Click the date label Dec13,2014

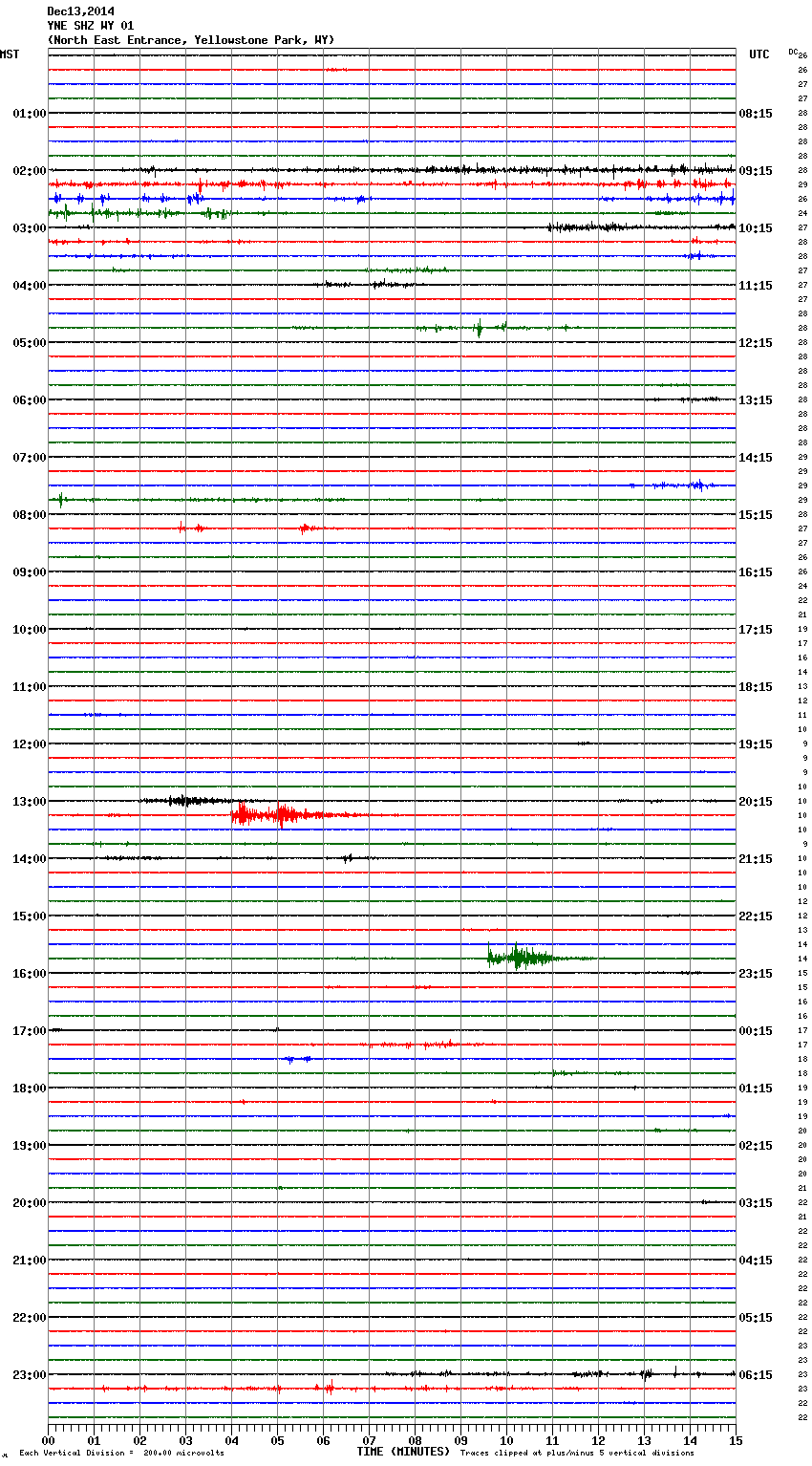point(81,11)
